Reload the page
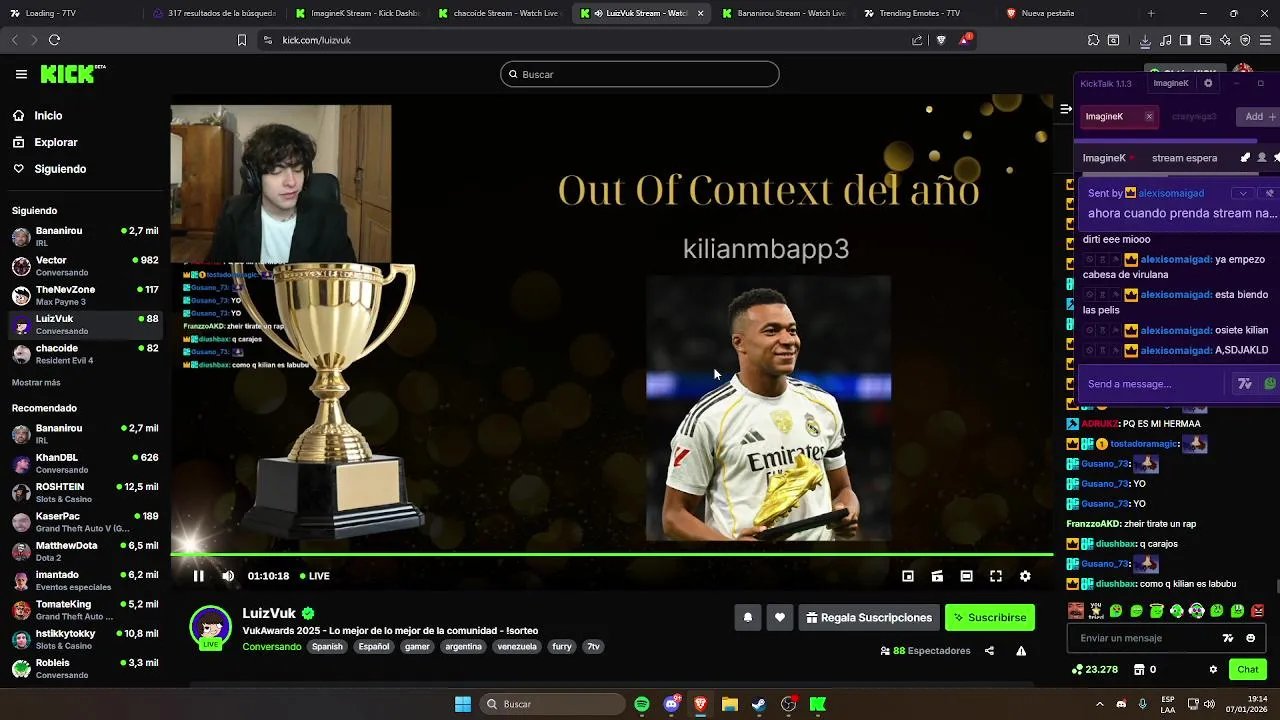Viewport: 1280px width, 720px height. click(x=54, y=40)
